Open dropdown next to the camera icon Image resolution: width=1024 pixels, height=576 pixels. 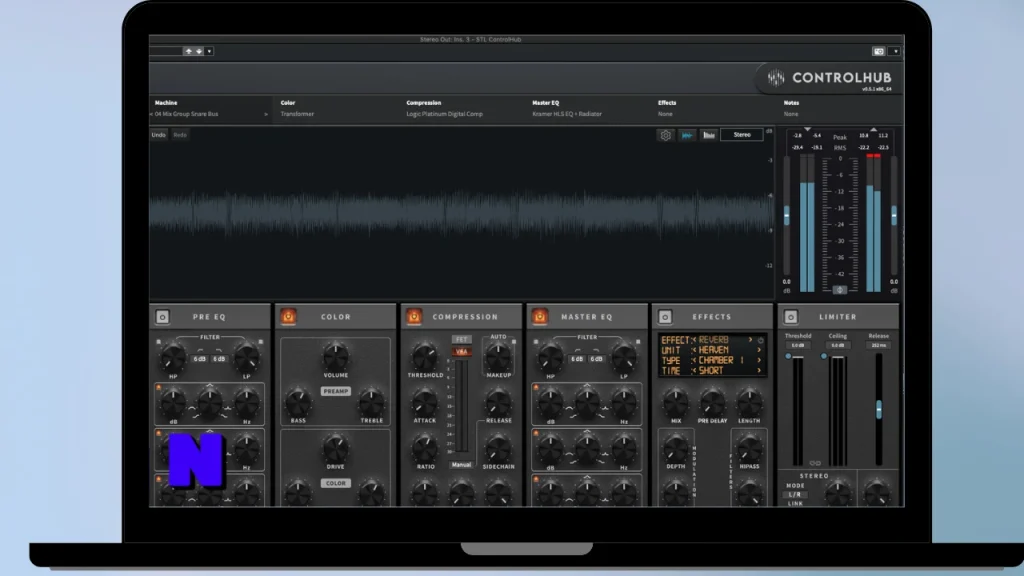pos(895,51)
